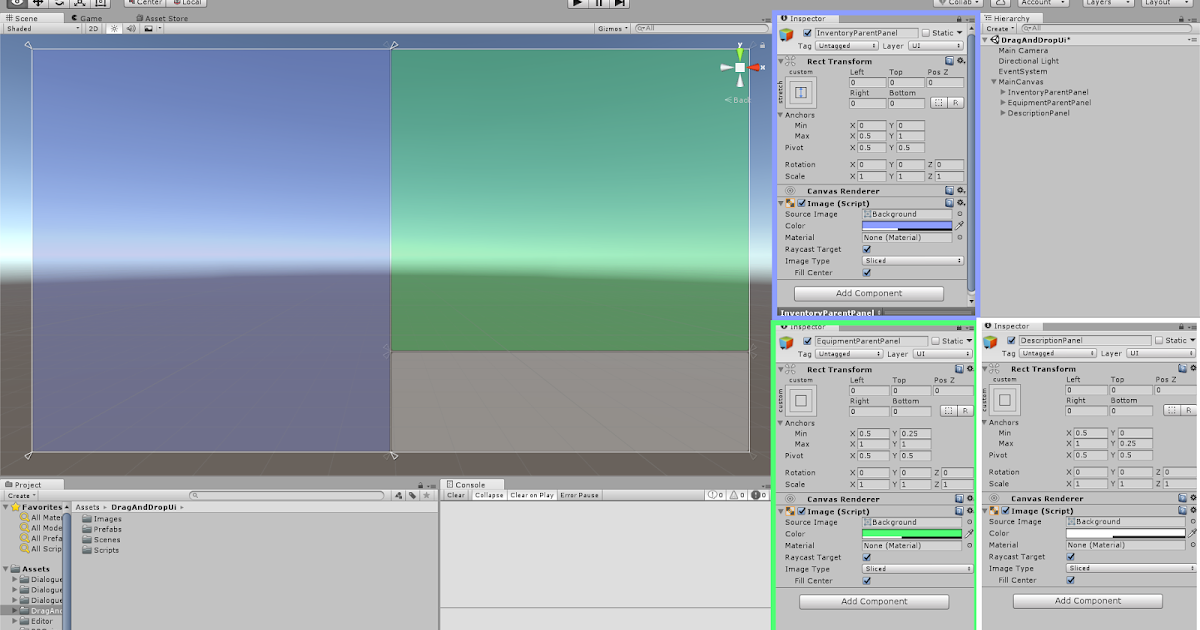Select the Rotate tool in the toolbar
This screenshot has height=630, width=1200.
(60, 3)
